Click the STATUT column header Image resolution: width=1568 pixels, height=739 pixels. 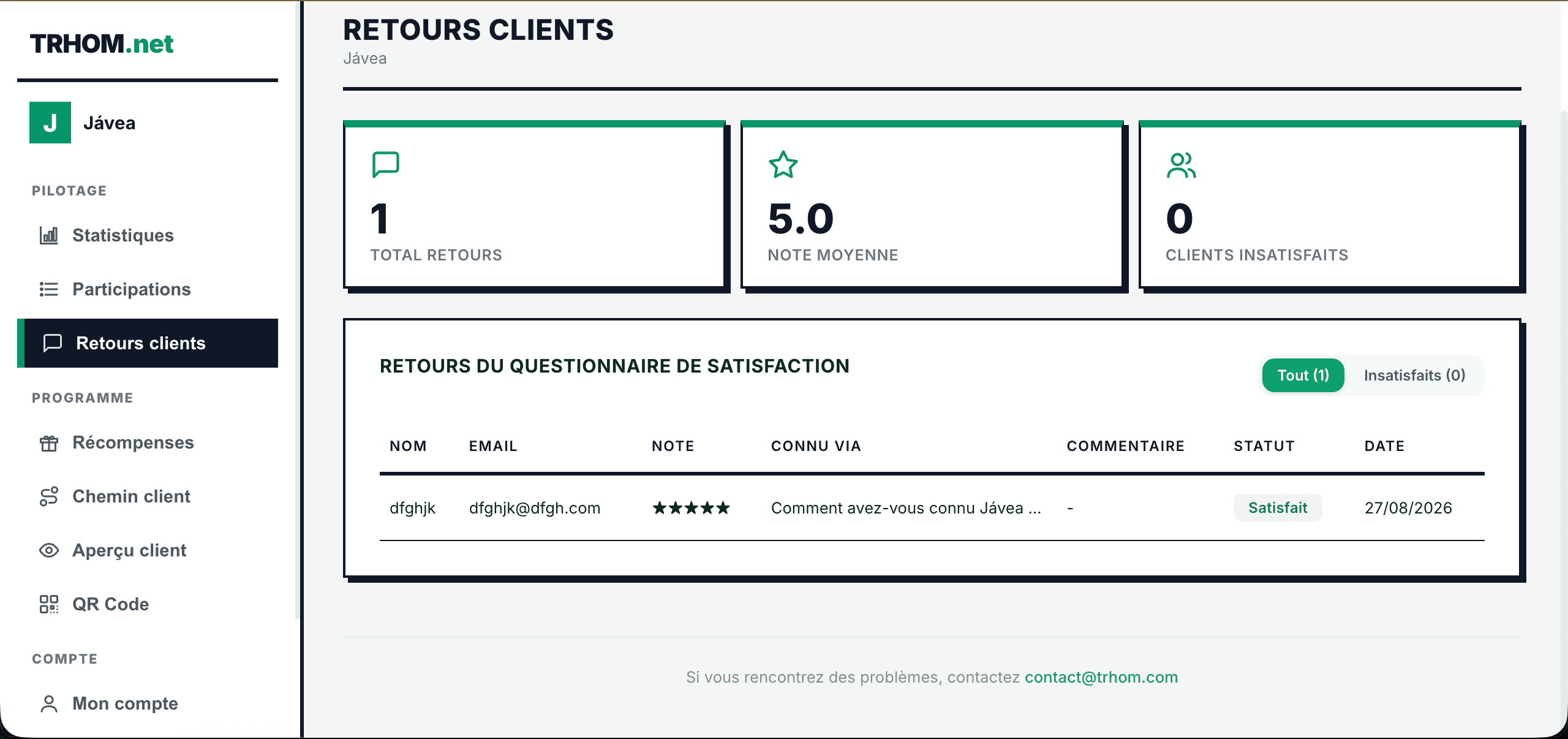(x=1264, y=446)
